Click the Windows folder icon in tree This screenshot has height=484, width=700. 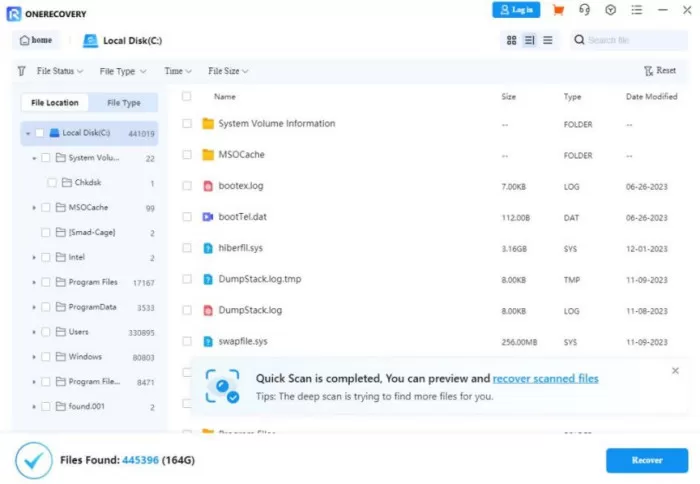pyautogui.click(x=61, y=357)
